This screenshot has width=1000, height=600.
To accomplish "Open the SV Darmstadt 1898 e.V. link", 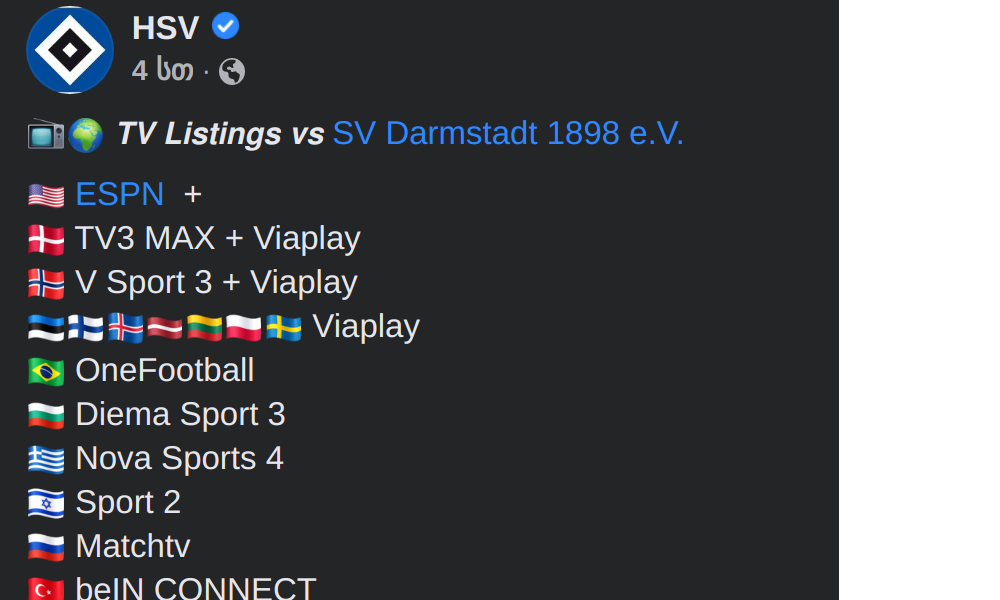I will tap(508, 133).
